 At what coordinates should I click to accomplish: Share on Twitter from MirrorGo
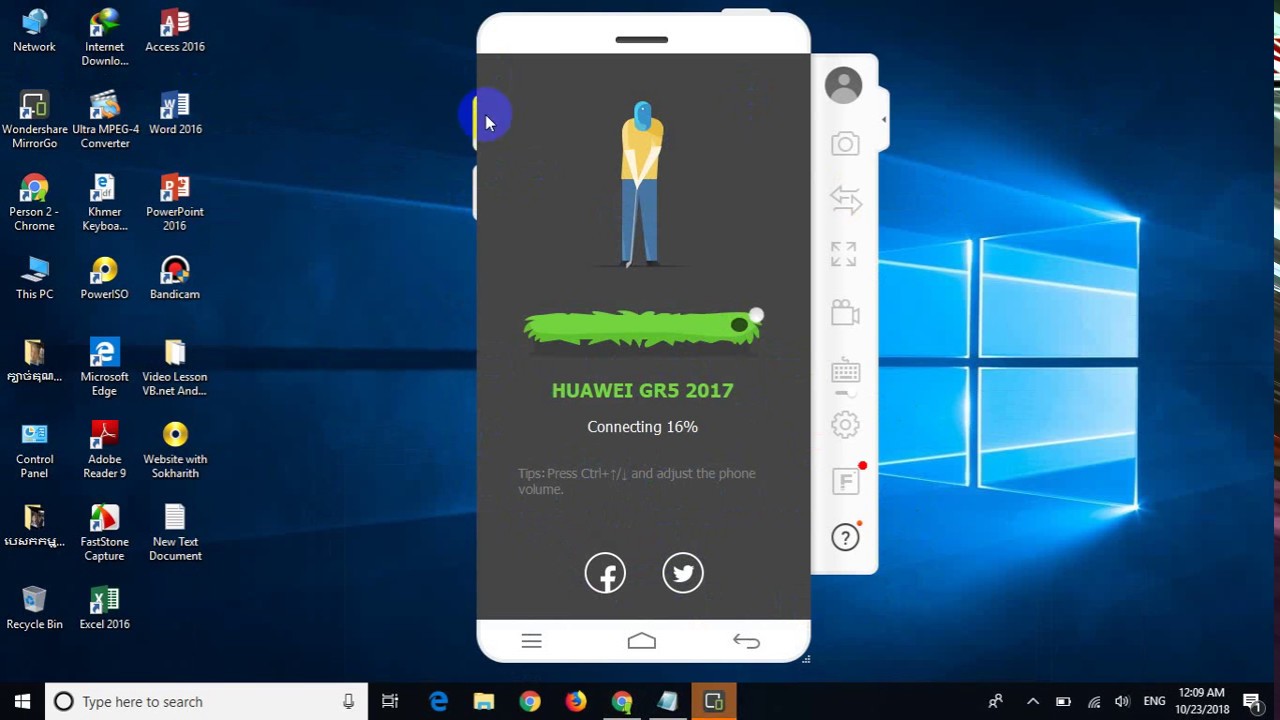(683, 573)
